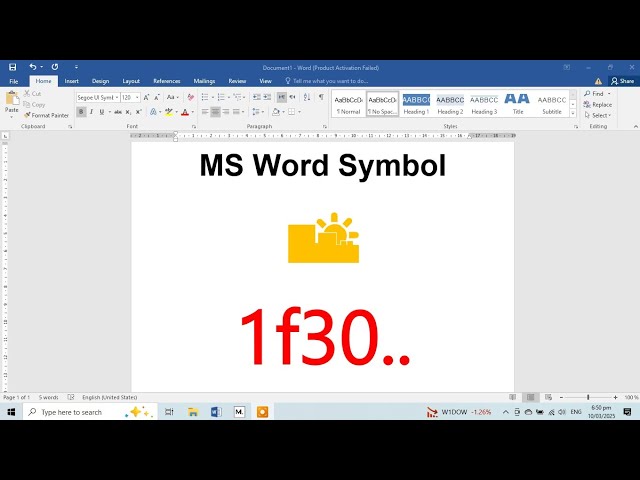Set left-to-right text direction
Screen dimensions: 640x480
point(282,97)
